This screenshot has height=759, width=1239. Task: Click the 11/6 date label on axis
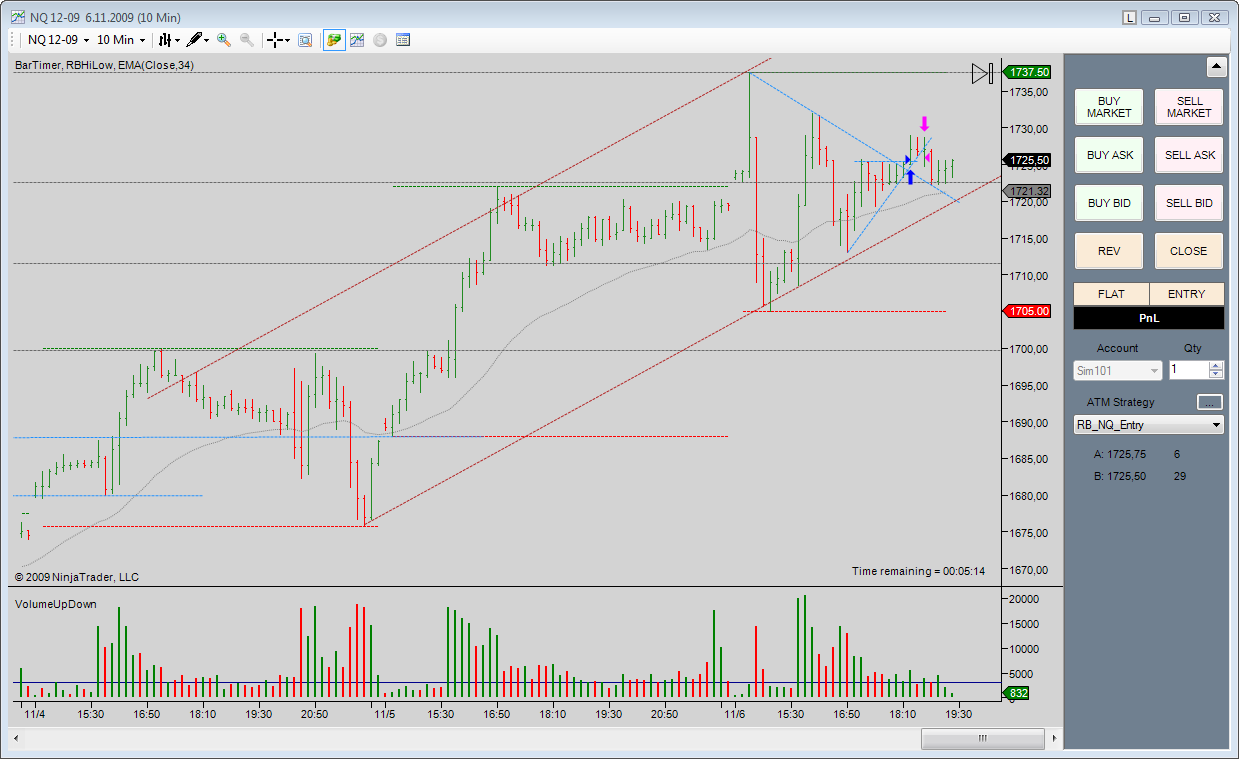[x=735, y=715]
